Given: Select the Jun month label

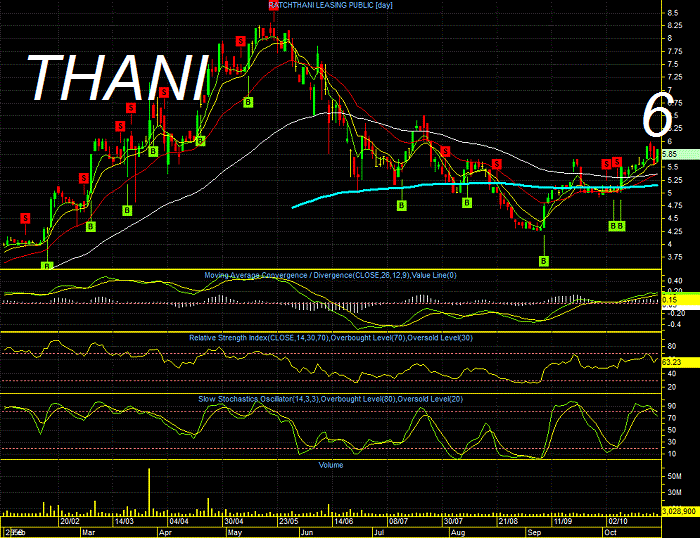Looking at the screenshot, I should coord(307,533).
